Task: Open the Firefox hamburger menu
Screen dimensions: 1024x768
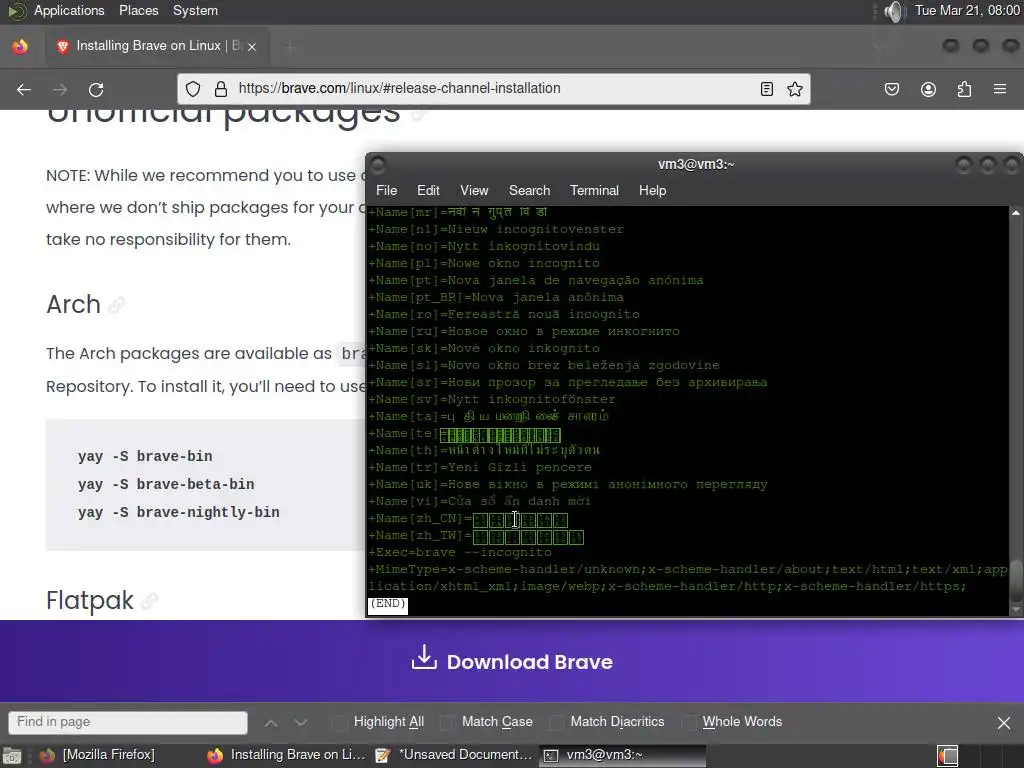Action: click(1000, 89)
